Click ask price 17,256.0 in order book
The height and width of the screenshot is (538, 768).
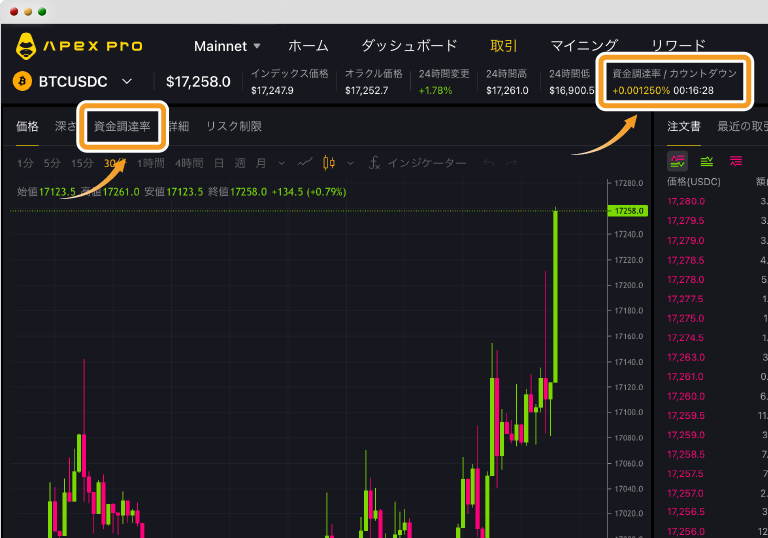tap(686, 532)
